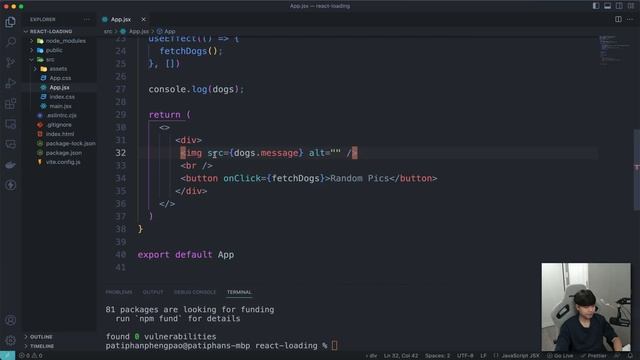Click LF end of line selector

click(483, 356)
